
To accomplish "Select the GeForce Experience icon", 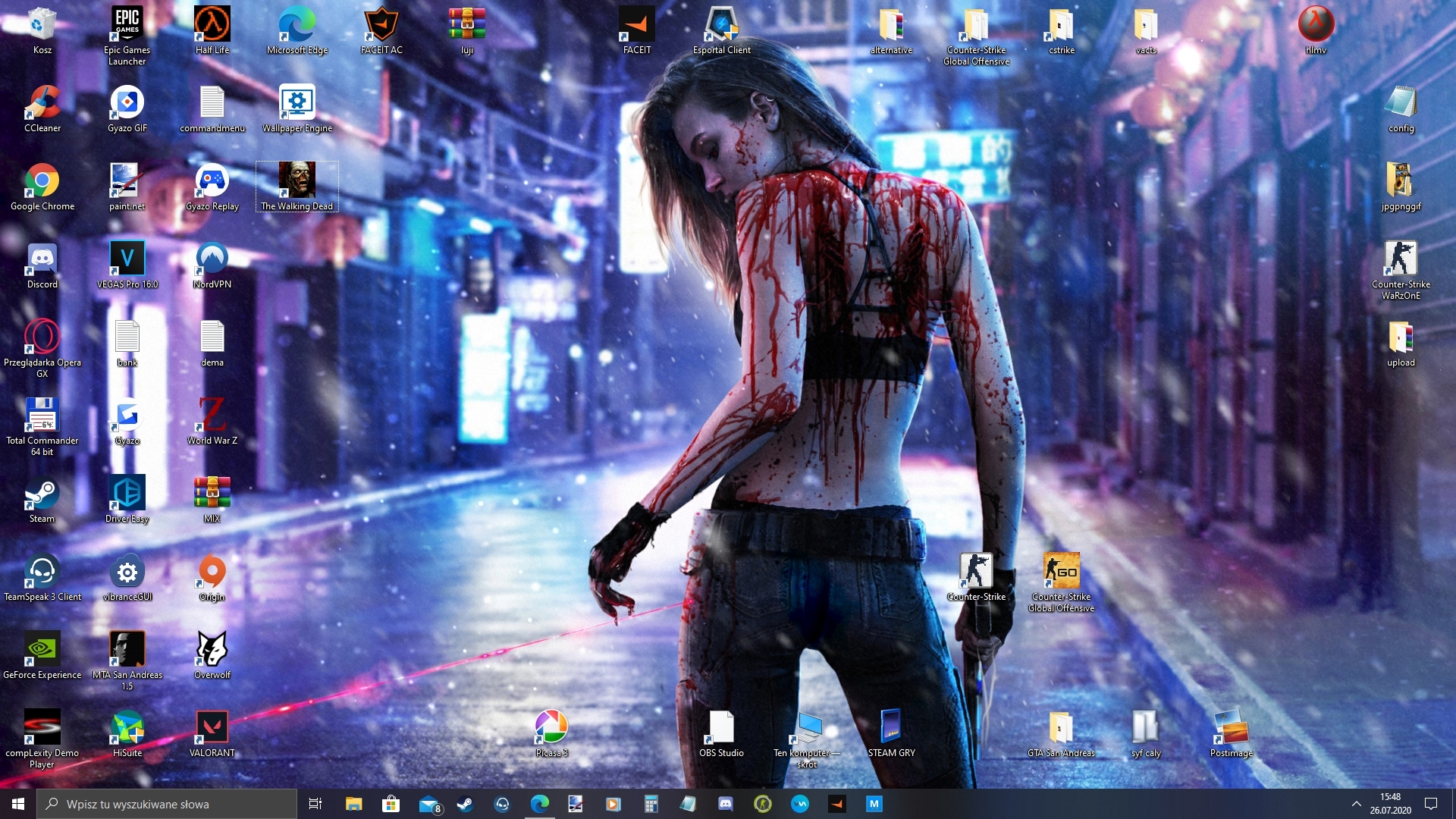I will pyautogui.click(x=42, y=656).
